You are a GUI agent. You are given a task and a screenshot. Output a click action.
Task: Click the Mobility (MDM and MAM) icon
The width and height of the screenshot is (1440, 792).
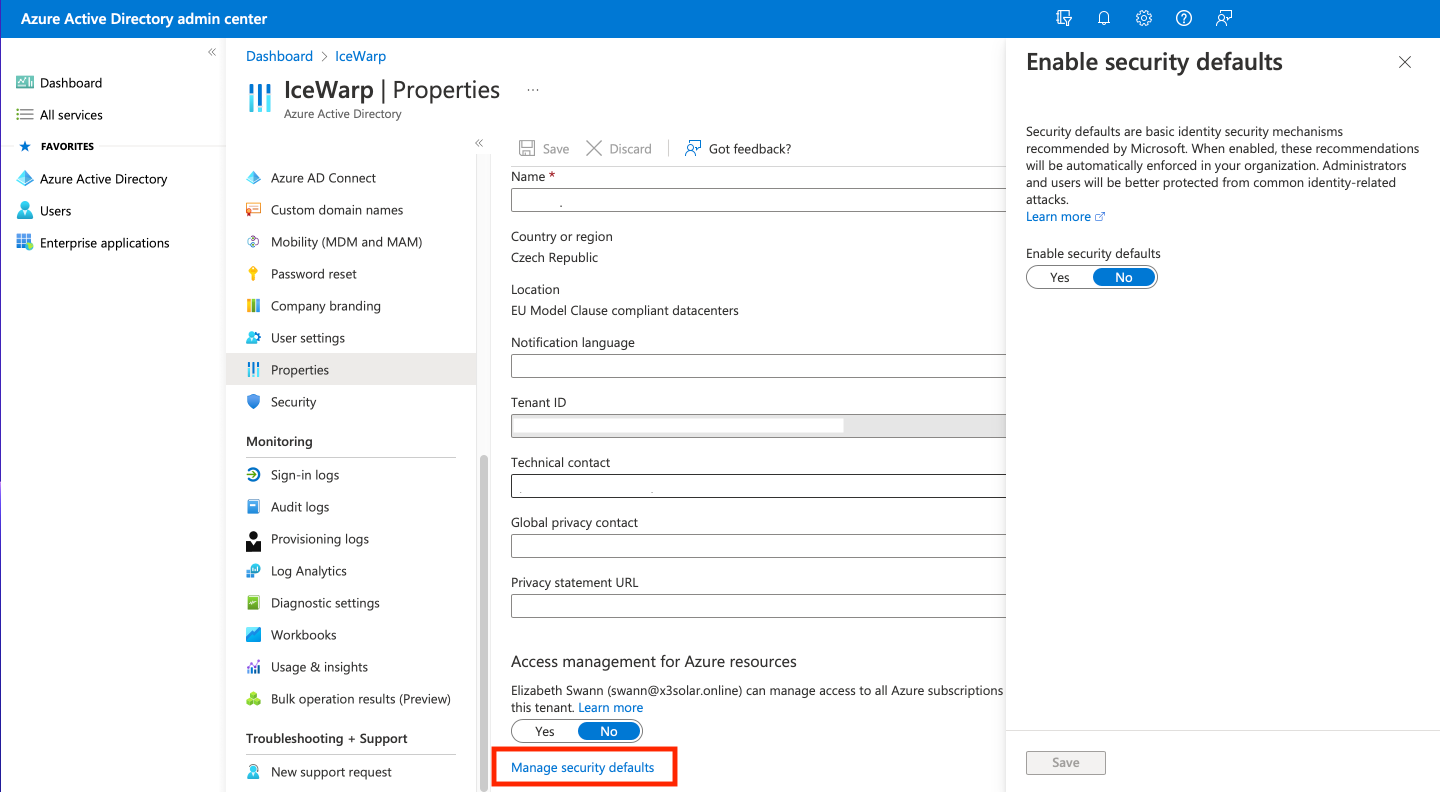[x=253, y=242]
